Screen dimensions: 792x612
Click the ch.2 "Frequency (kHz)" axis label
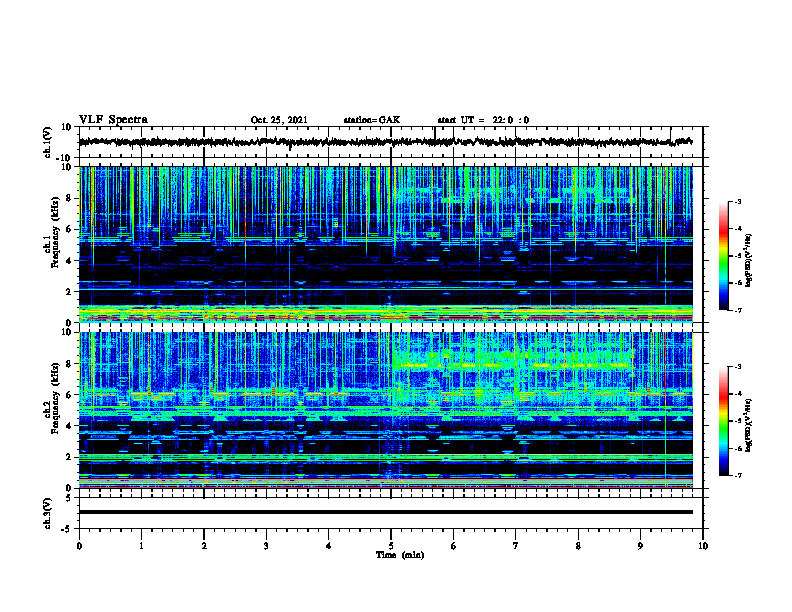[x=55, y=398]
